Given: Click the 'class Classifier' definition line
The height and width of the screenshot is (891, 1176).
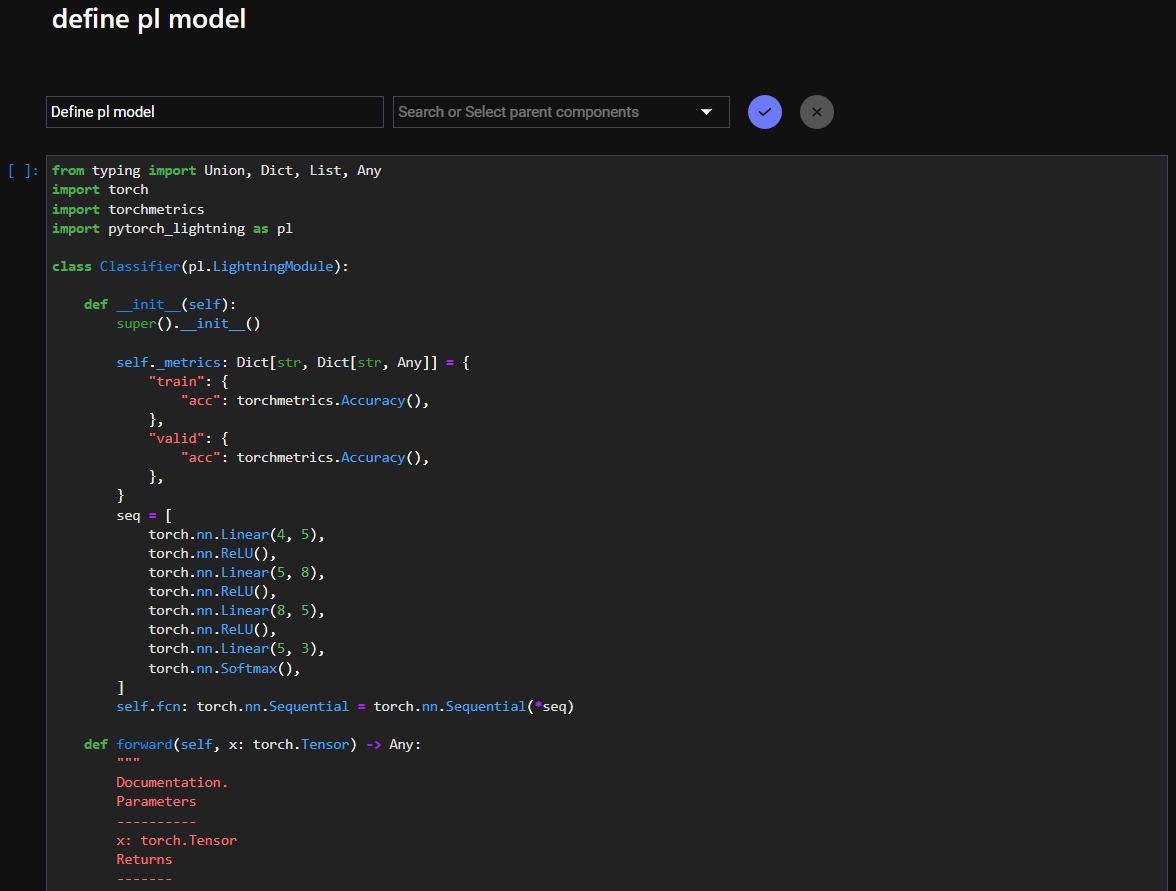Looking at the screenshot, I should 200,267.
